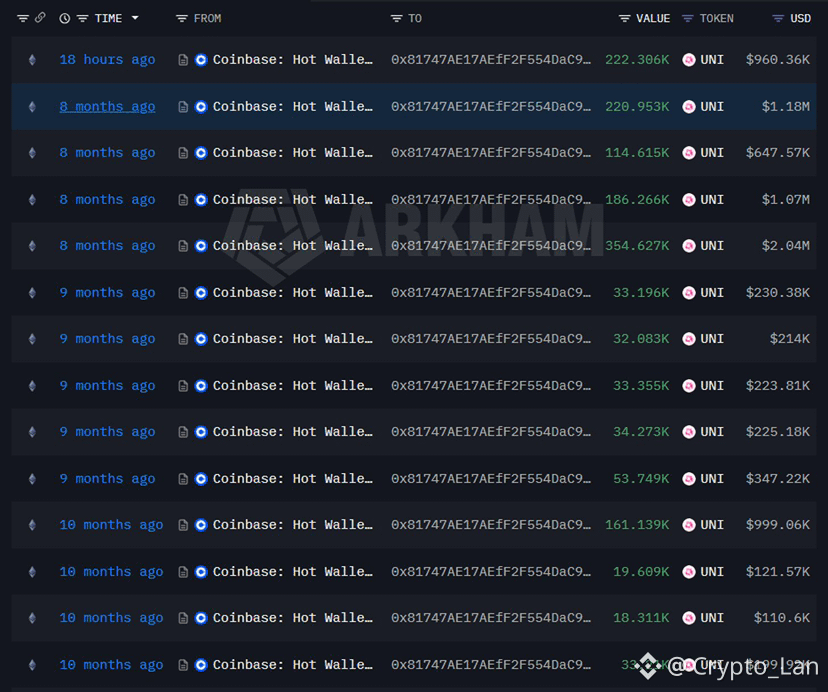828x692 pixels.
Task: Open '10 months ago' link in the 18.311K row
Action: coord(111,618)
